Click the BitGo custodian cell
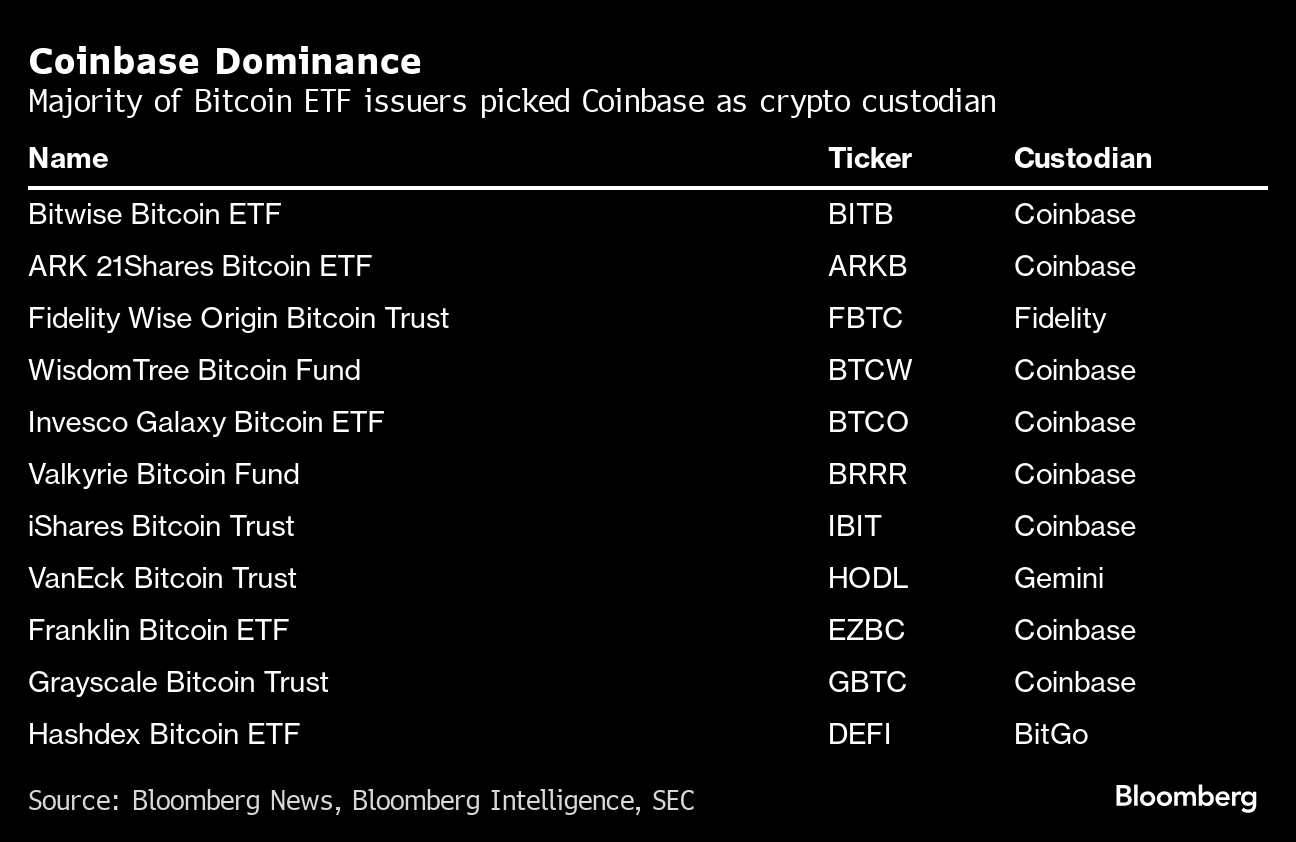The height and width of the screenshot is (842, 1296). pos(1050,734)
